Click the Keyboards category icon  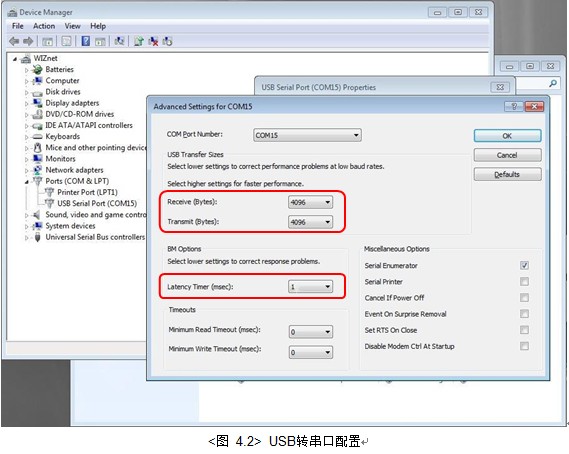tap(37, 137)
